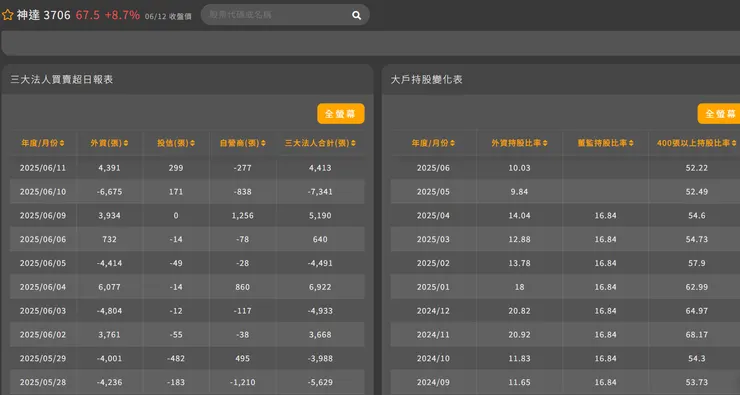Viewport: 740px width, 395px height.
Task: Click the favorite star icon beside 神達
Action: 8,15
